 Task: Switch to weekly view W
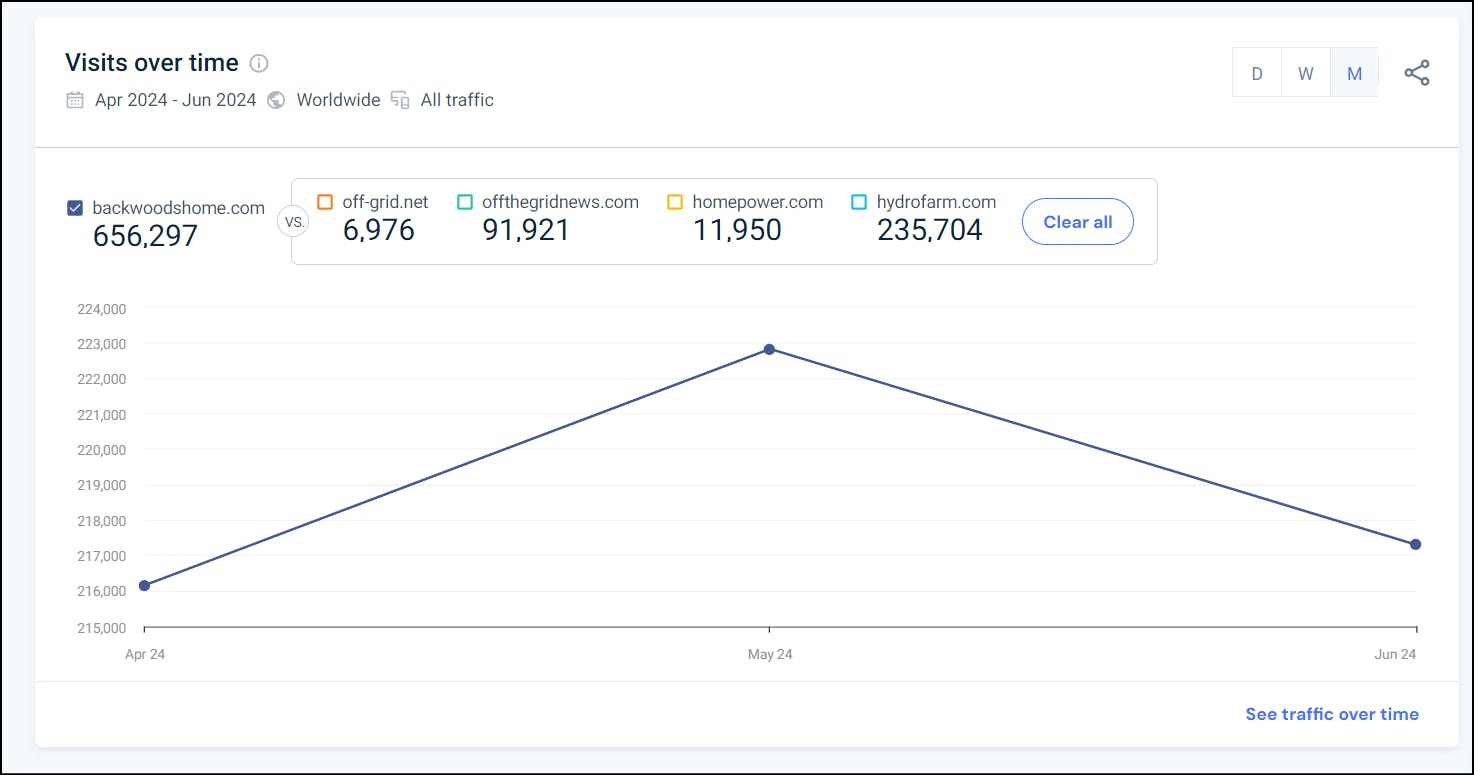(1306, 73)
